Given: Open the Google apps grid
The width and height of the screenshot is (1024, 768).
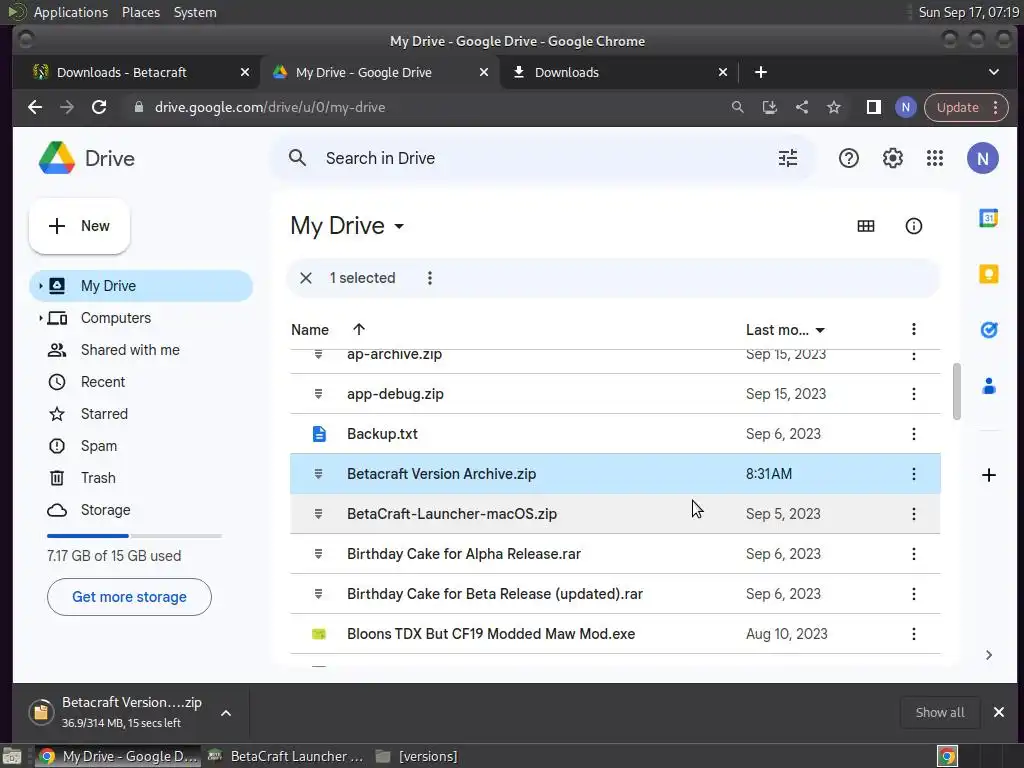Looking at the screenshot, I should pos(935,158).
